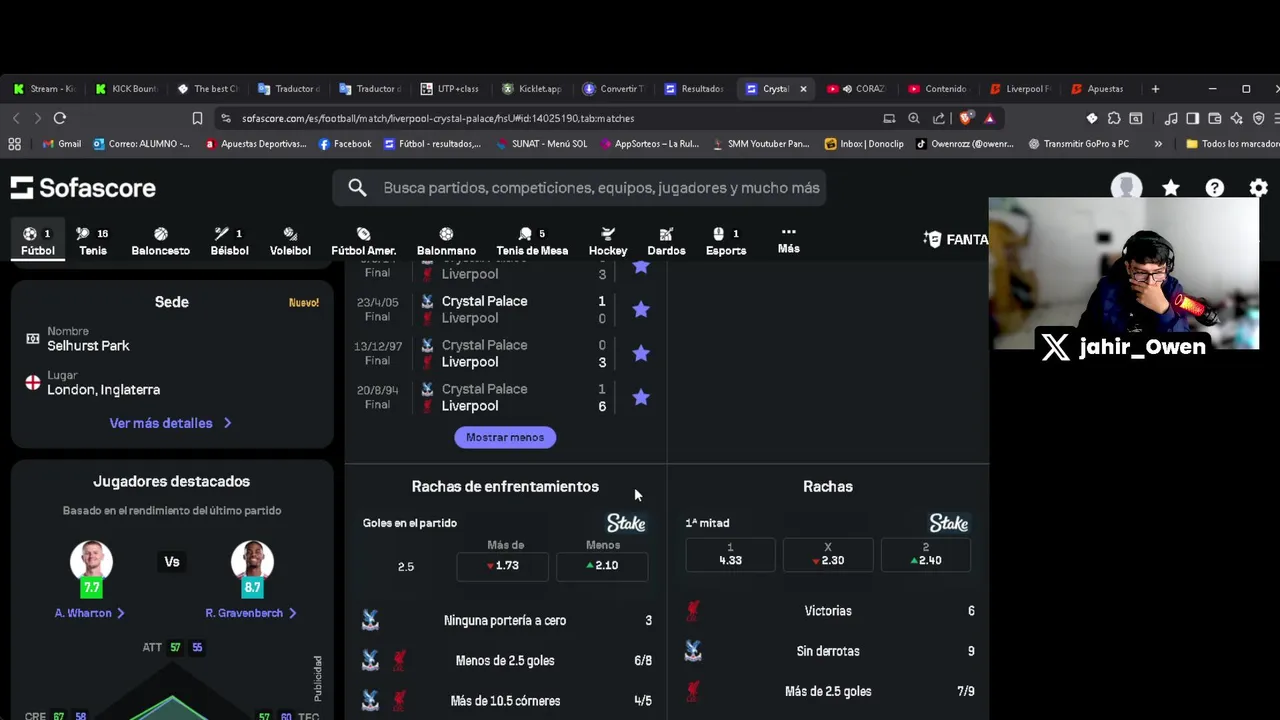Open the favorites star in header
The width and height of the screenshot is (1280, 720).
point(1170,188)
